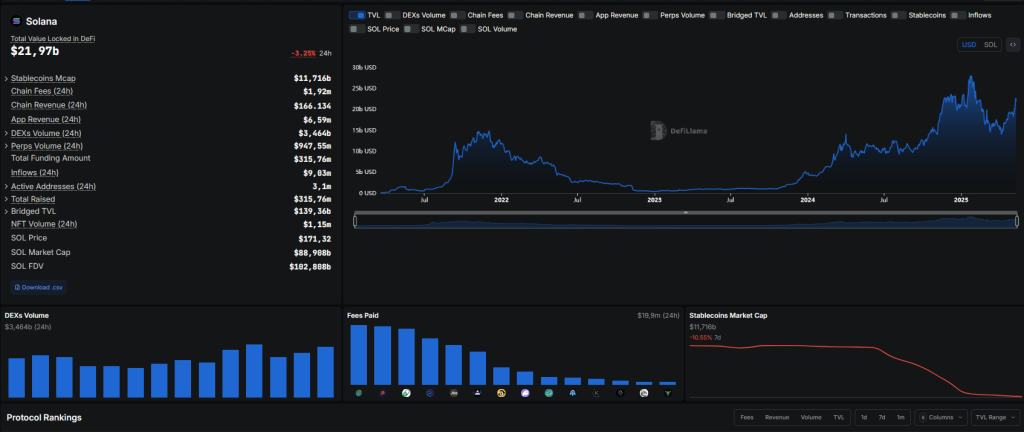The width and height of the screenshot is (1024, 432).
Task: Enable the DEXs Volume chart checkbox
Action: tap(392, 14)
